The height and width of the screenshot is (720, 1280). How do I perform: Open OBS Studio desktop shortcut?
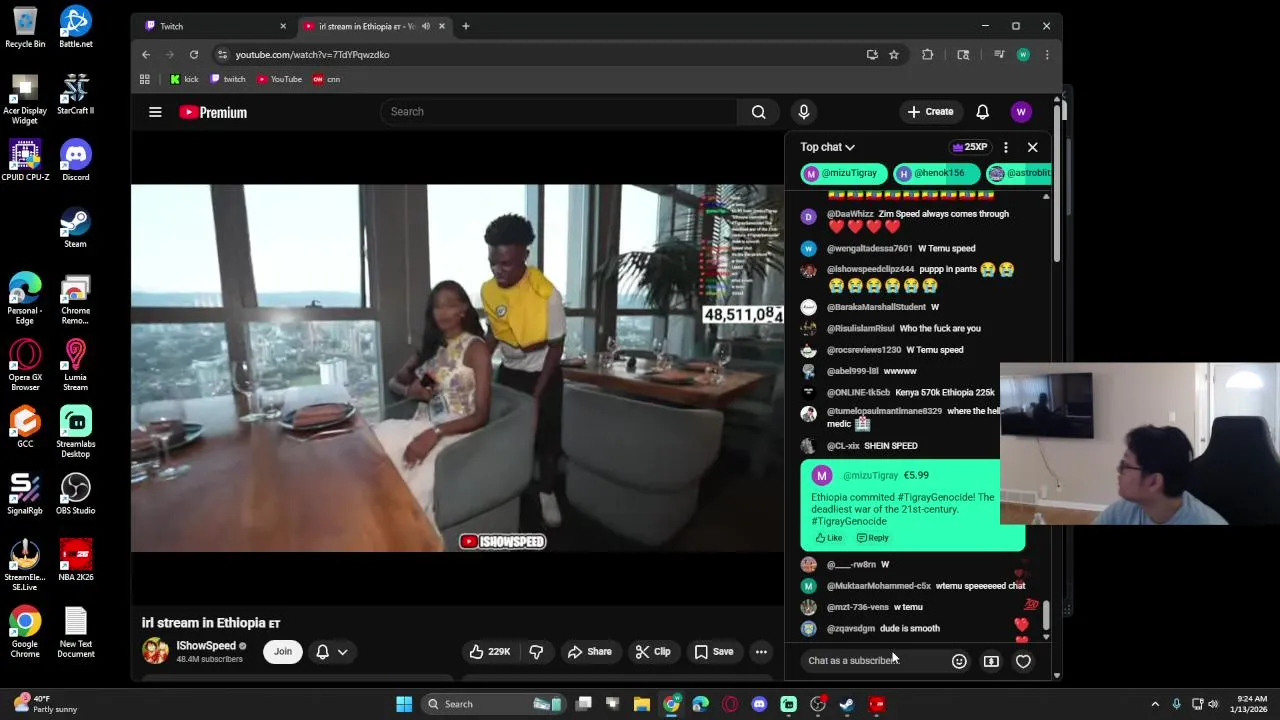(75, 495)
